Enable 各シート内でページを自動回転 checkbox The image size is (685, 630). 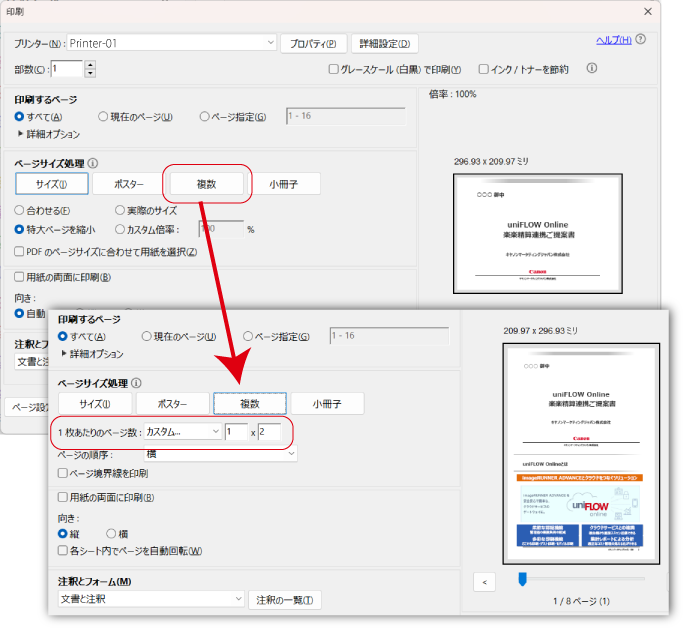coord(63,551)
